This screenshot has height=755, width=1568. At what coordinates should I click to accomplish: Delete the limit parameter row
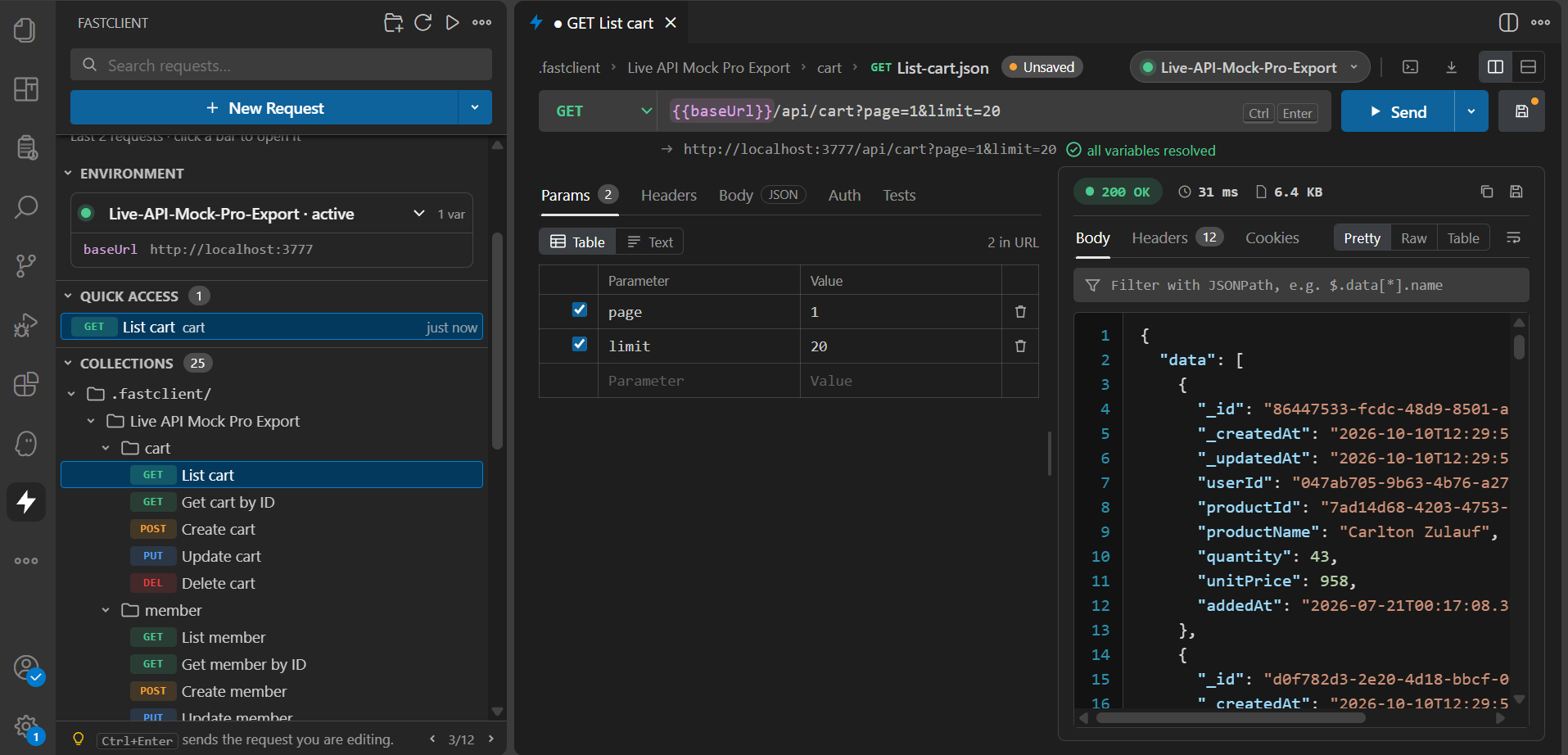tap(1020, 346)
